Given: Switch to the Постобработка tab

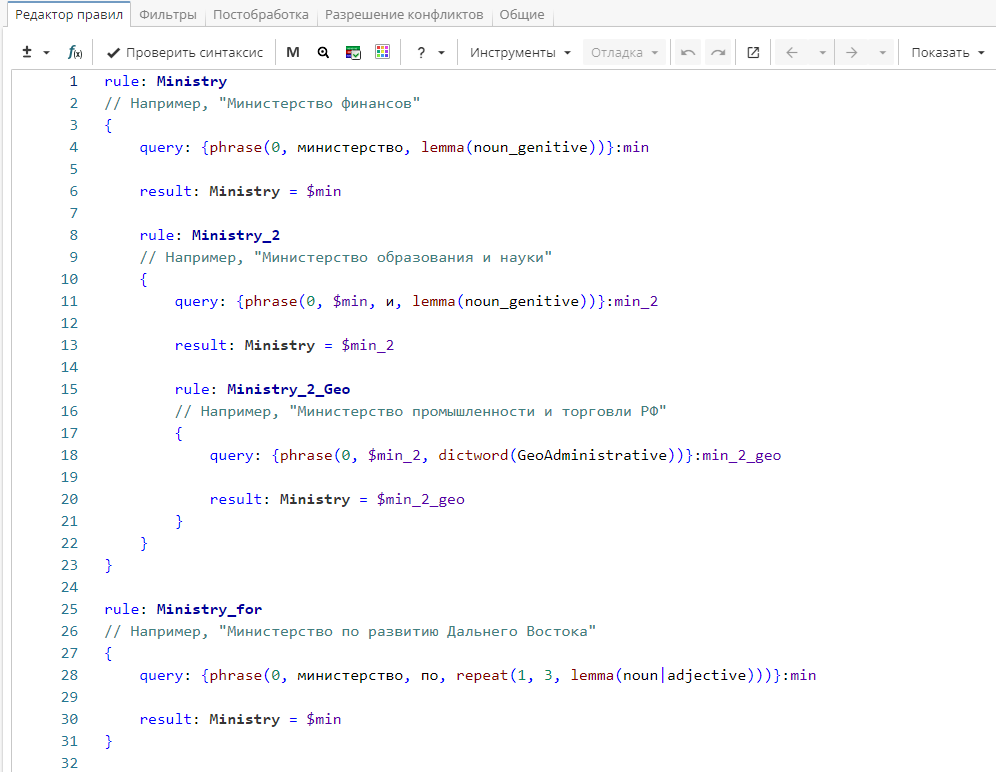Looking at the screenshot, I should pos(260,15).
